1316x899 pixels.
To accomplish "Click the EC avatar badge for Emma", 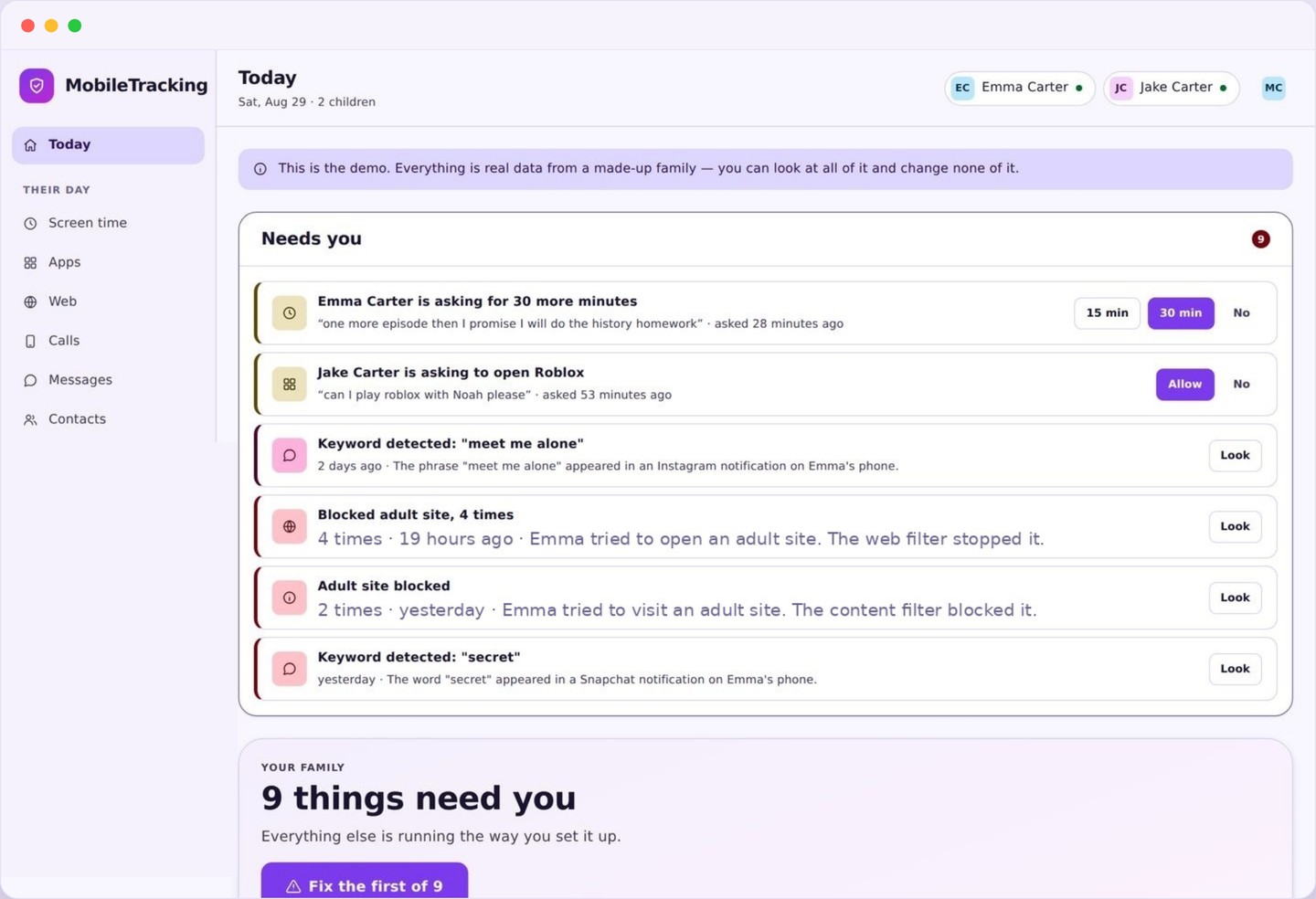I will 962,88.
